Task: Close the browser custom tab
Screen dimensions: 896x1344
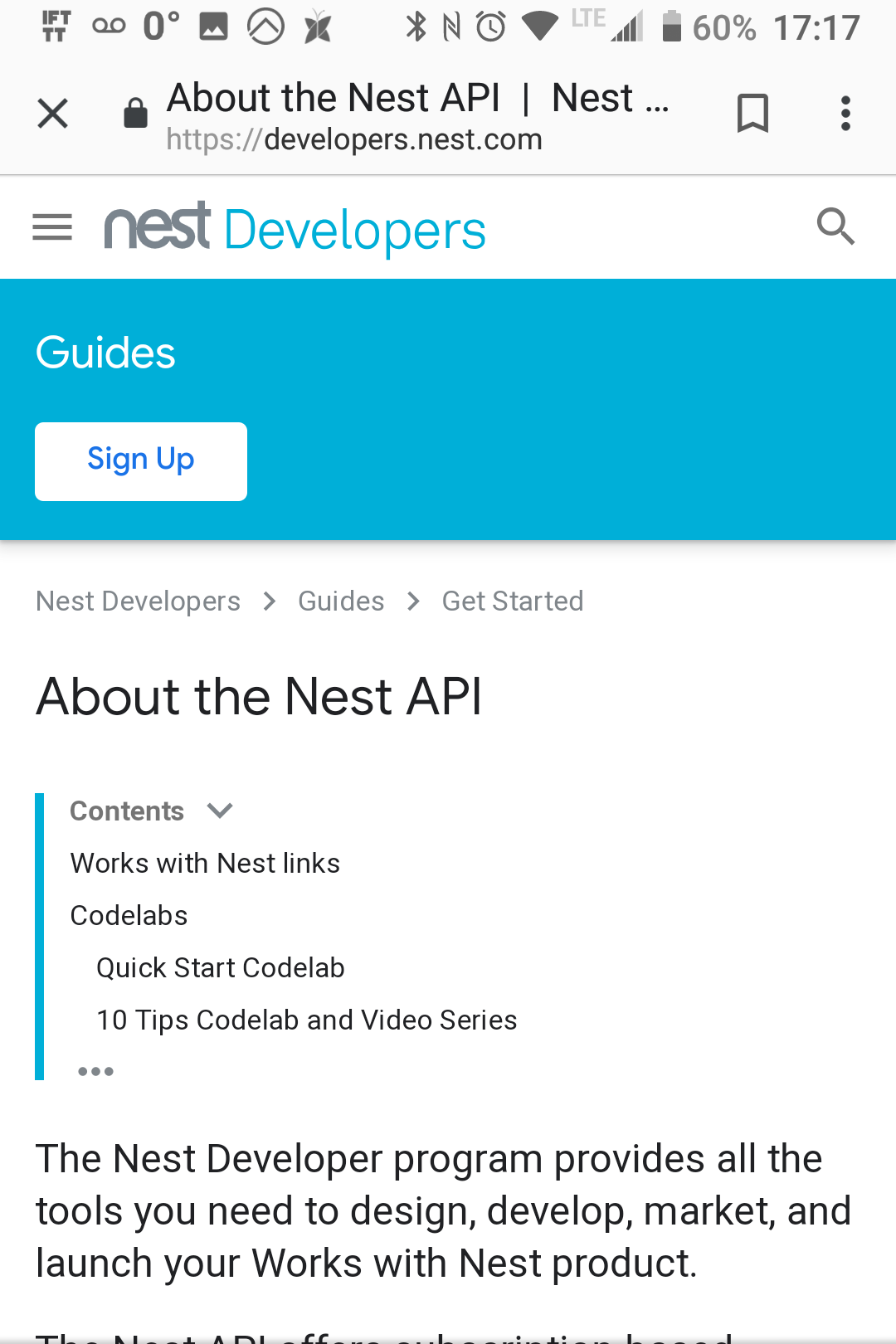Action: click(53, 114)
